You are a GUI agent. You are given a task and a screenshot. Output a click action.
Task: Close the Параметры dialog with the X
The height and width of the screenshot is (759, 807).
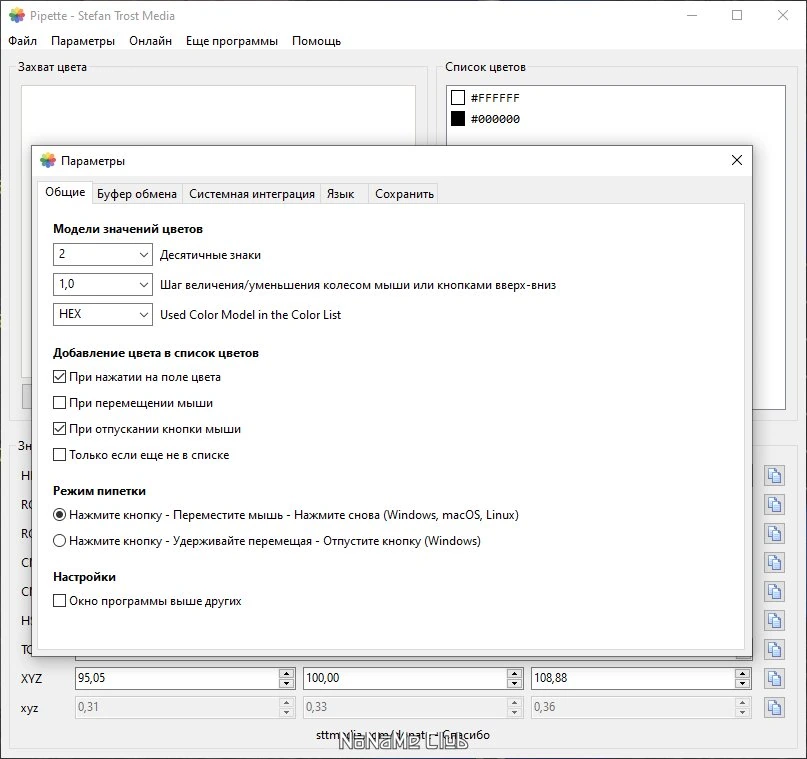point(736,161)
